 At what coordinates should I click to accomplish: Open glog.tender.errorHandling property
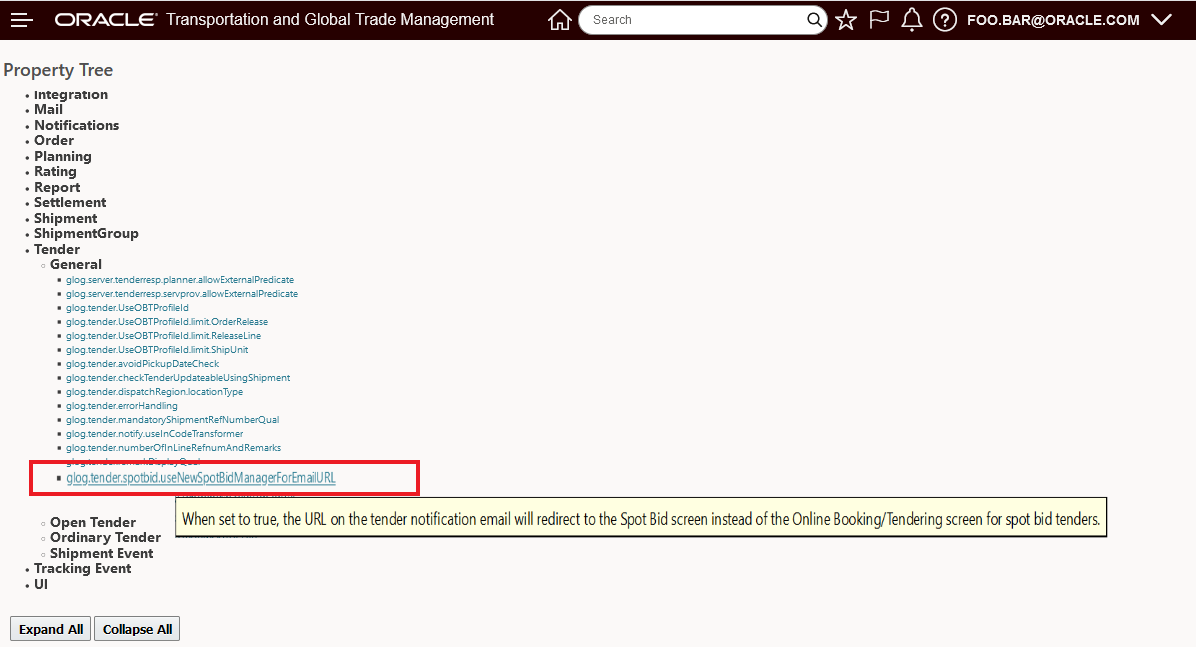pos(121,406)
